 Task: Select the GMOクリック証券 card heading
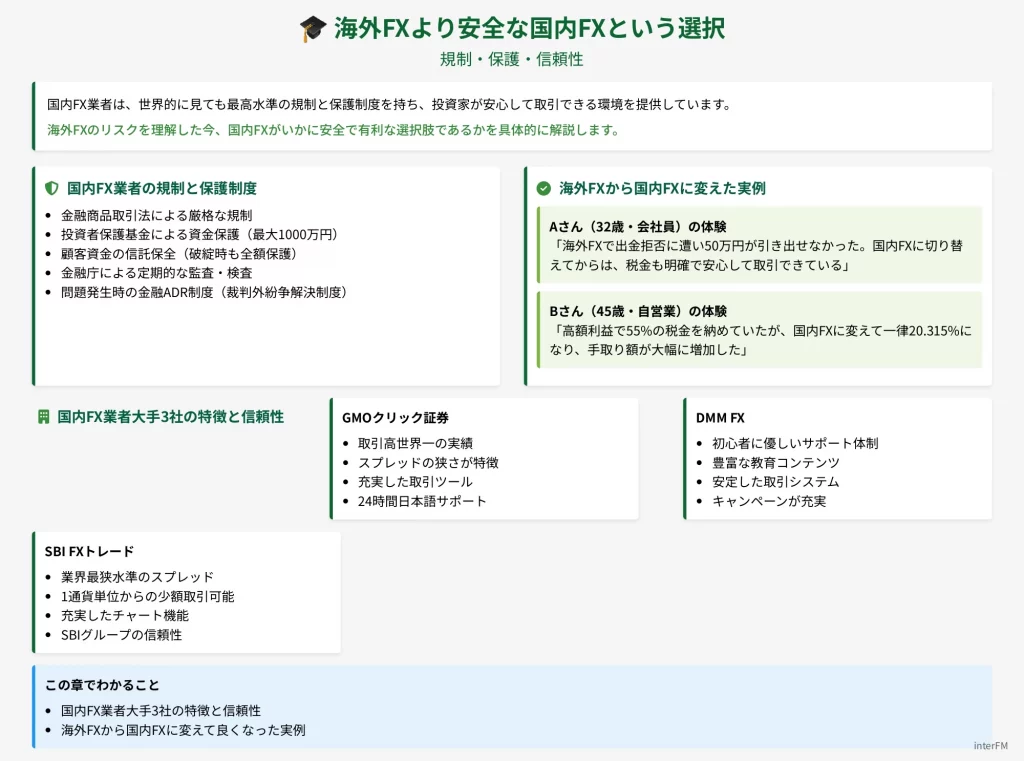coord(395,418)
